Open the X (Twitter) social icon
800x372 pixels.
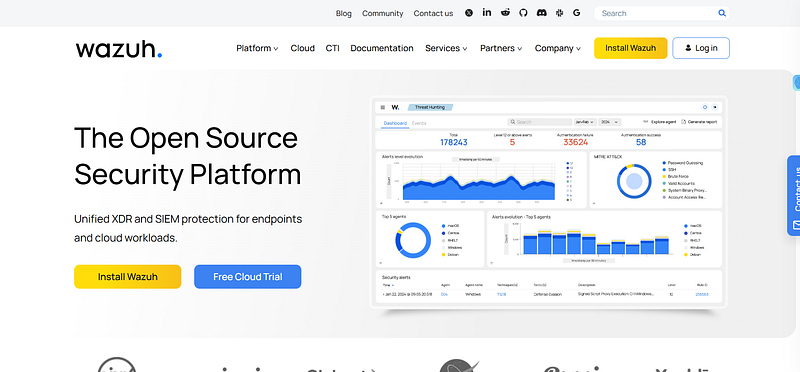pos(469,13)
